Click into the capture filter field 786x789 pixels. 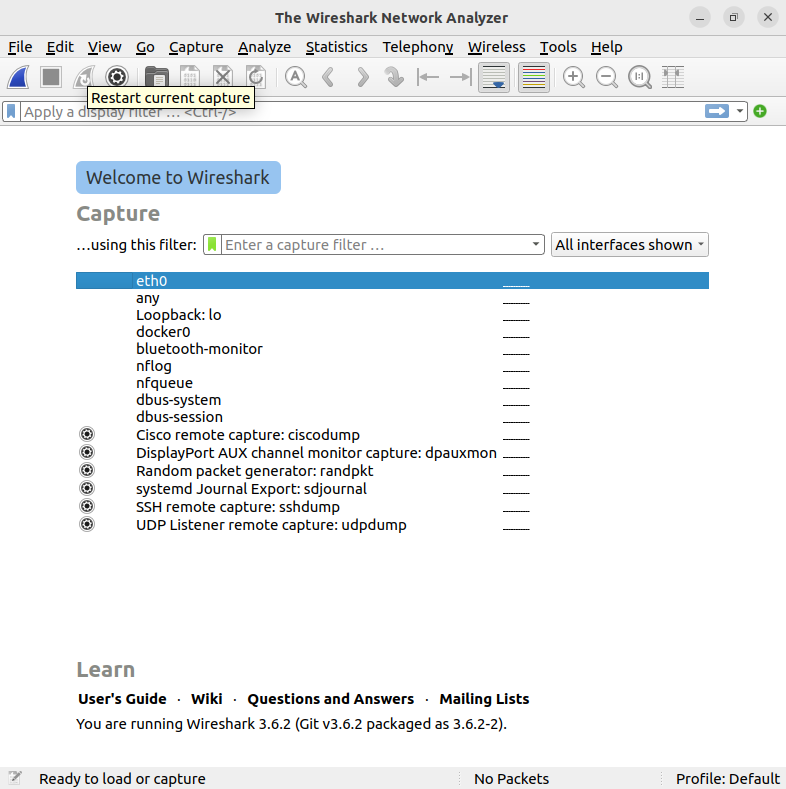tap(375, 245)
